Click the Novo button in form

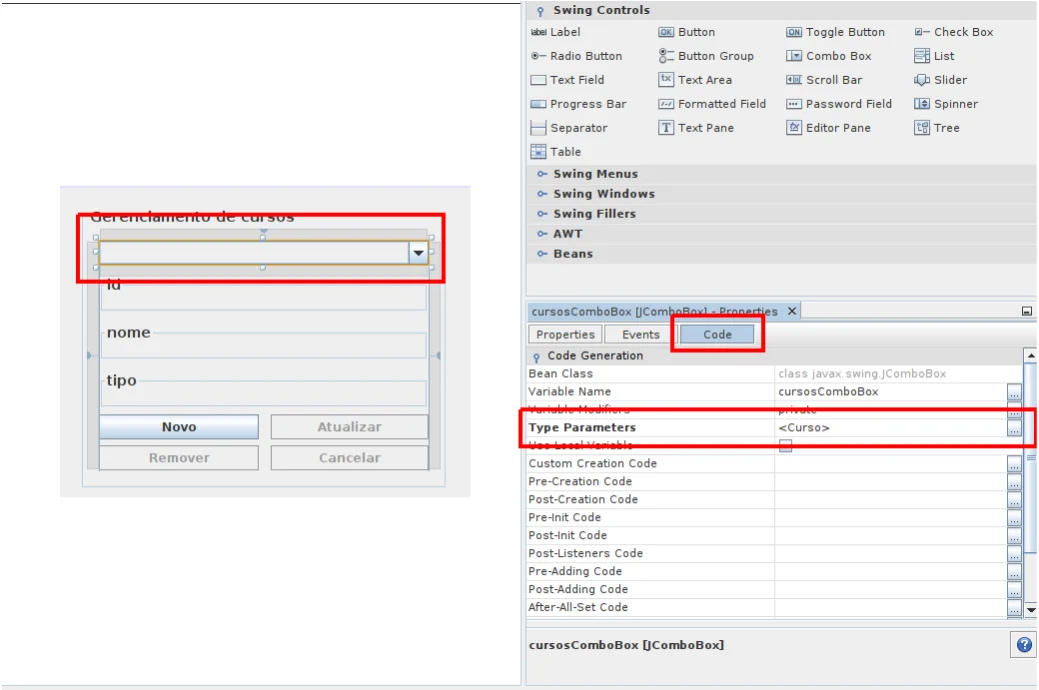[x=179, y=427]
